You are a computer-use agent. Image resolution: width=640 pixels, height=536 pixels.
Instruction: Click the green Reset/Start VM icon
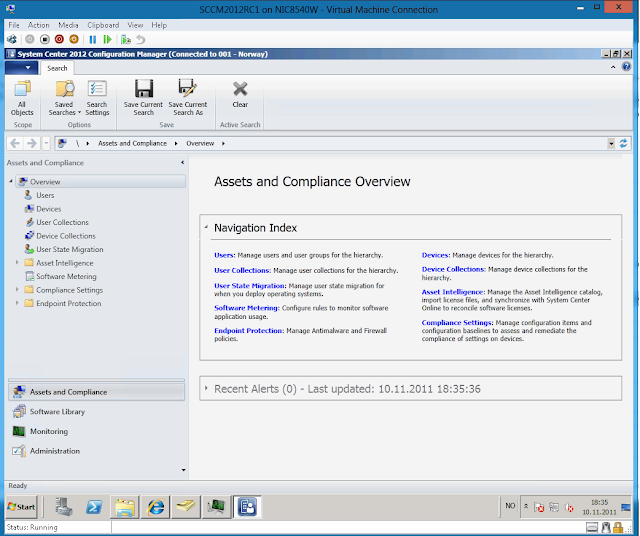tap(107, 39)
